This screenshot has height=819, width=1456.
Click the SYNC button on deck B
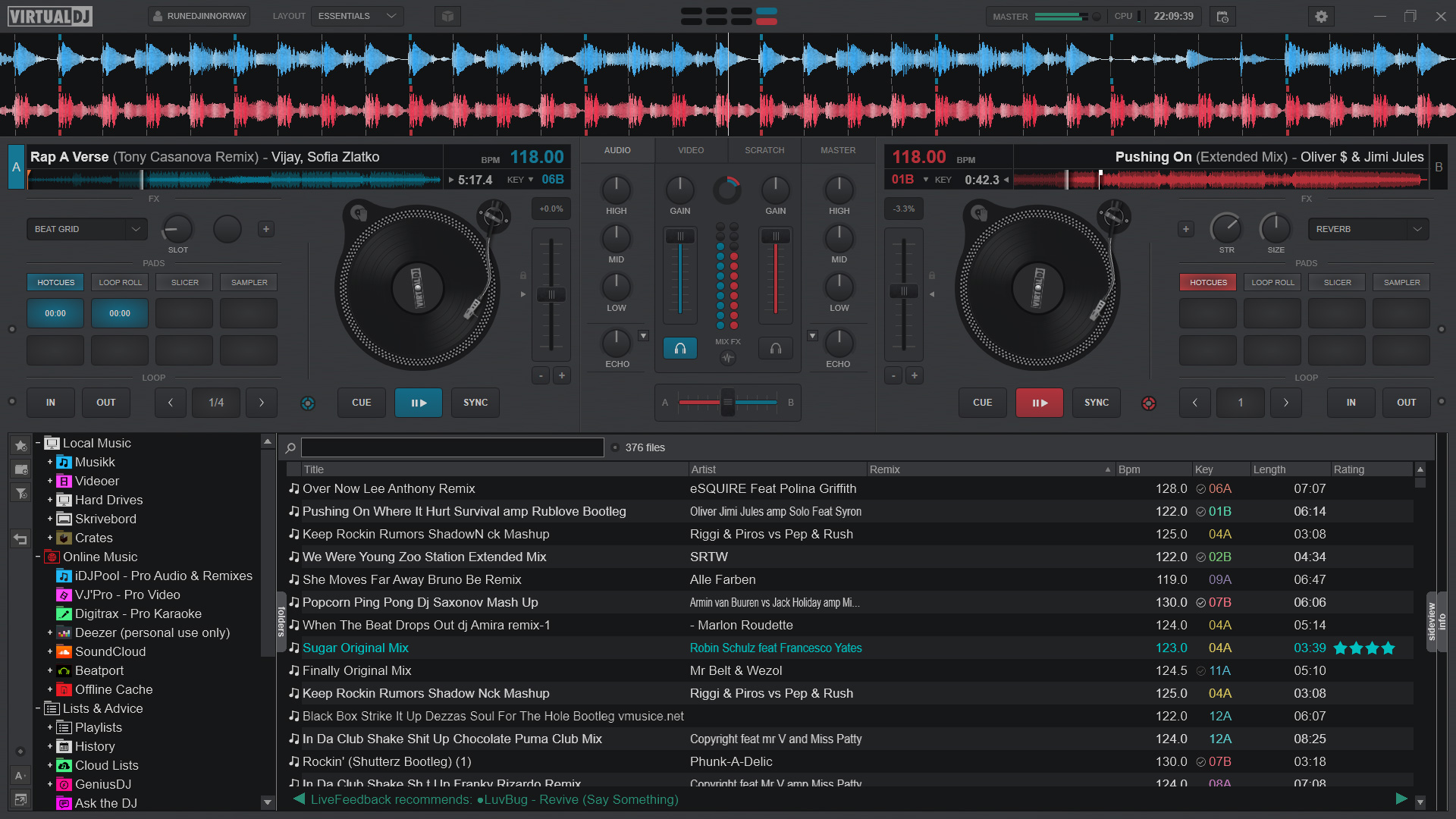[x=1096, y=402]
